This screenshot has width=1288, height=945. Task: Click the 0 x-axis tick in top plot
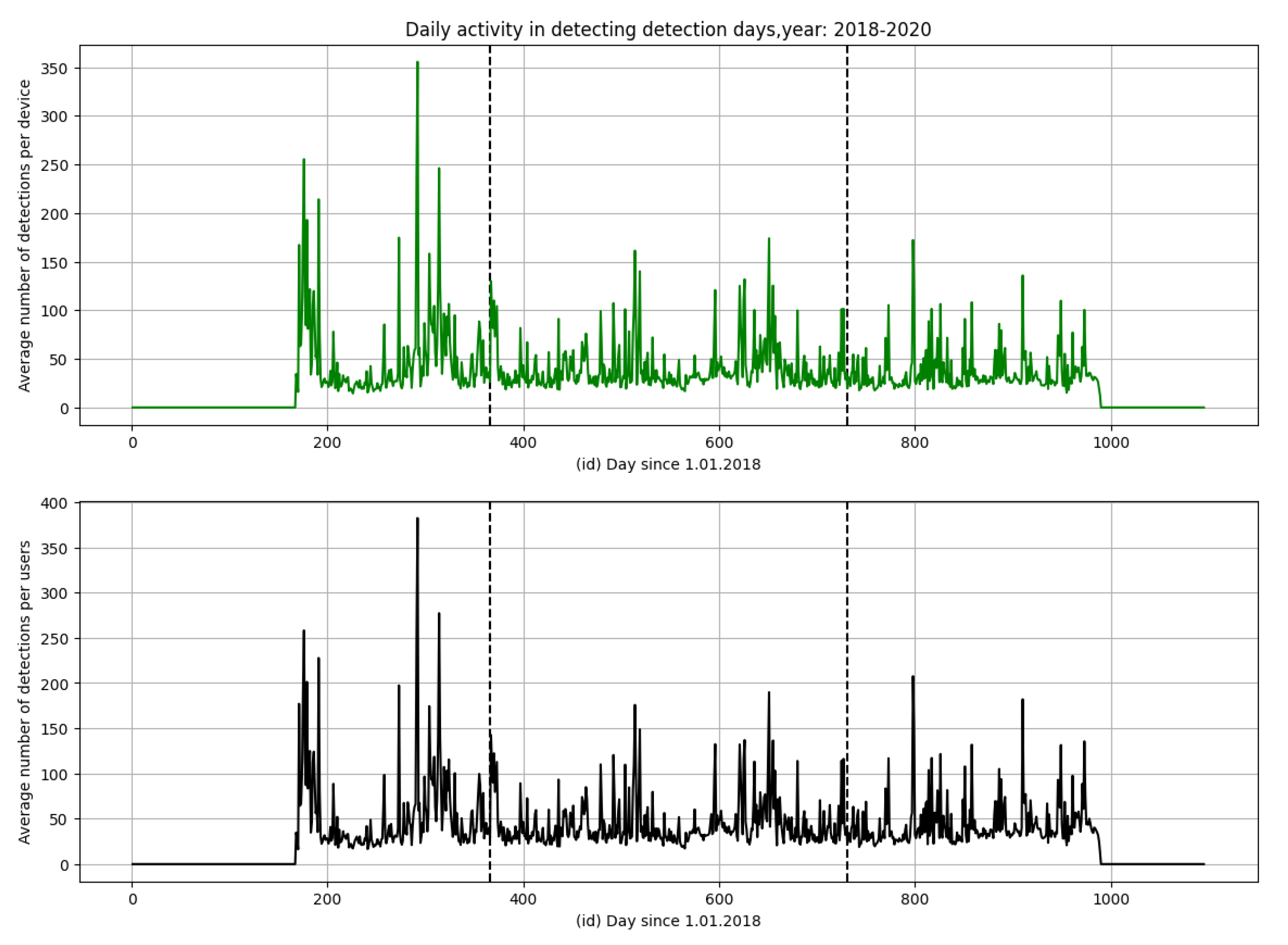[x=133, y=443]
